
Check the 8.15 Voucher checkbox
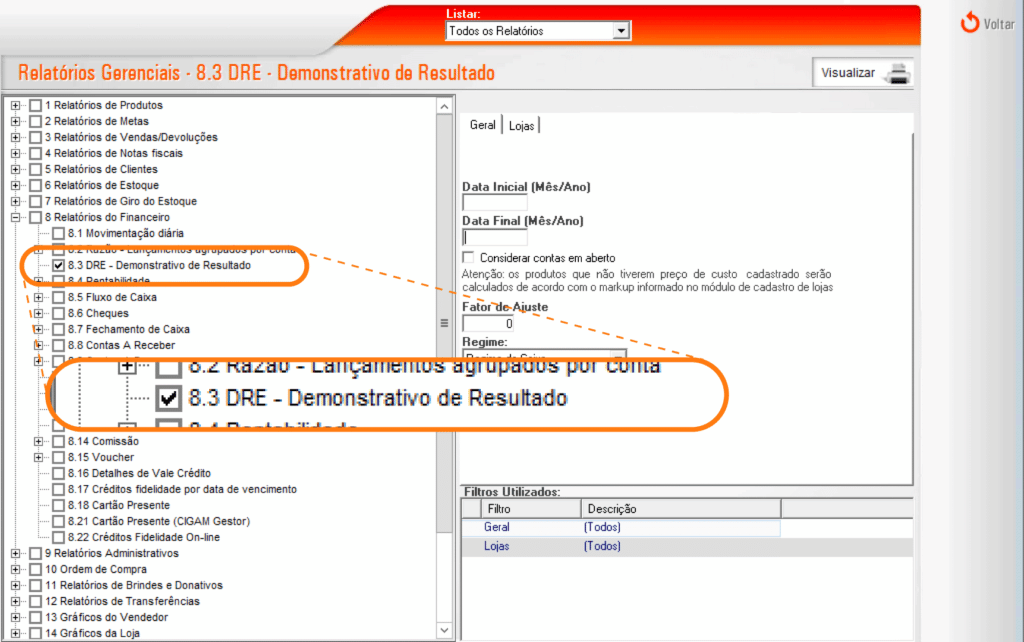[59, 457]
